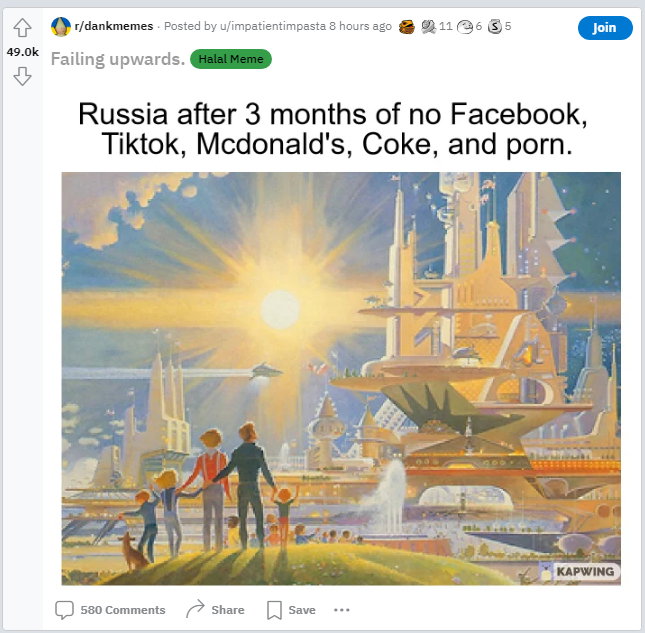Viewport: 645px width, 633px height.
Task: Click the 49.0k vote score
Action: point(22,52)
